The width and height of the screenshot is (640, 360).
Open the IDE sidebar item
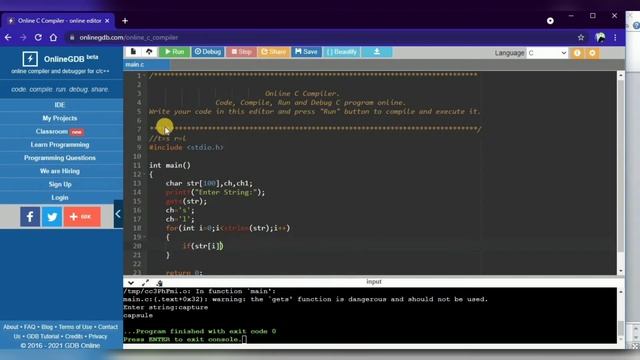pos(60,105)
